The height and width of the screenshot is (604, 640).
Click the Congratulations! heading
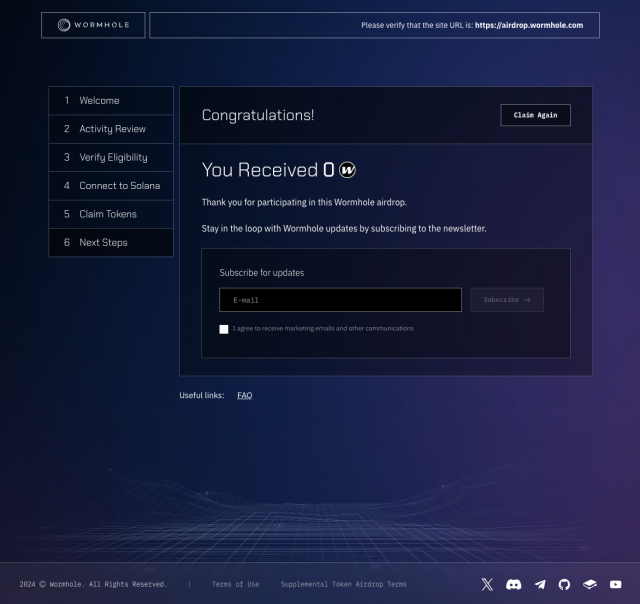pos(258,115)
